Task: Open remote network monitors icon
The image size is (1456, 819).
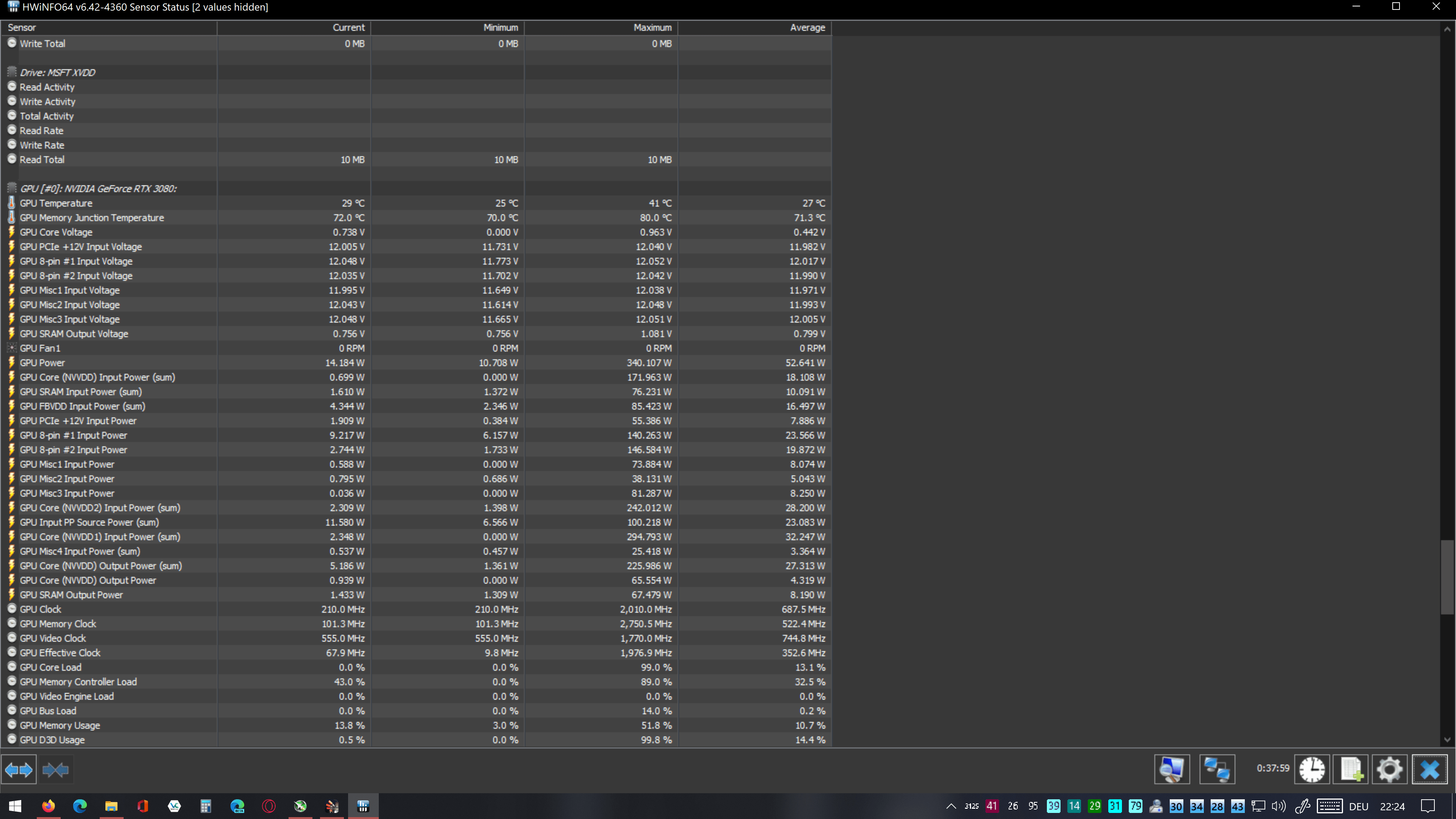Action: point(1216,769)
